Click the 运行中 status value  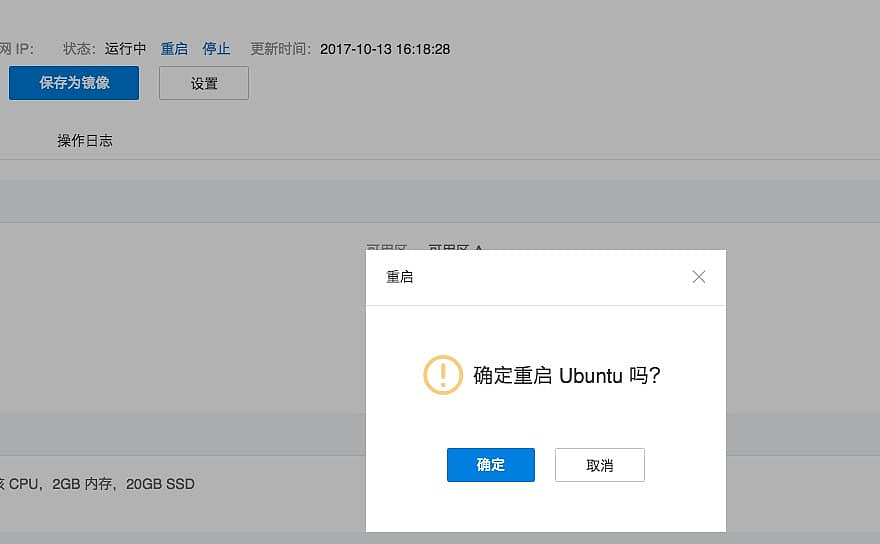pyautogui.click(x=126, y=49)
